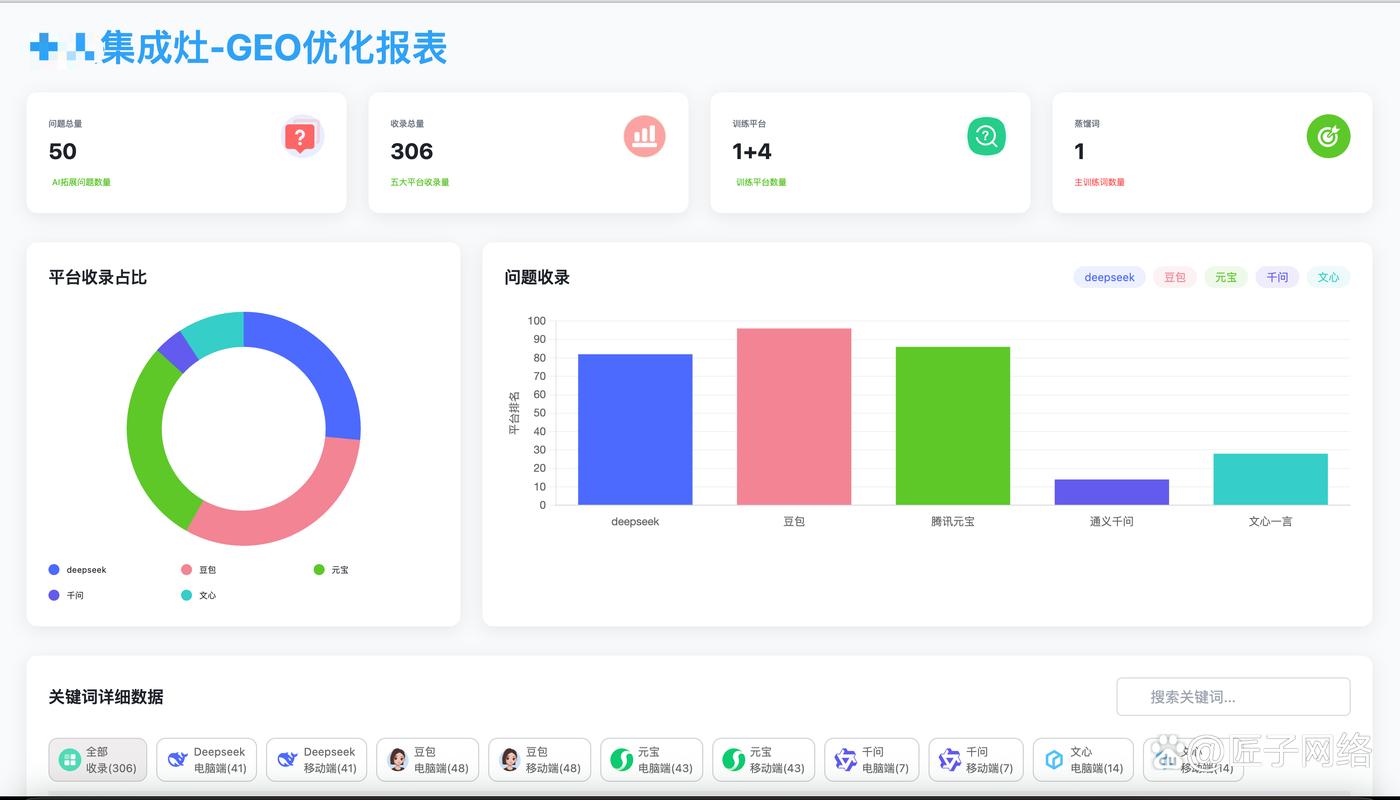Click the AI拓展问题数量 caption

point(81,182)
